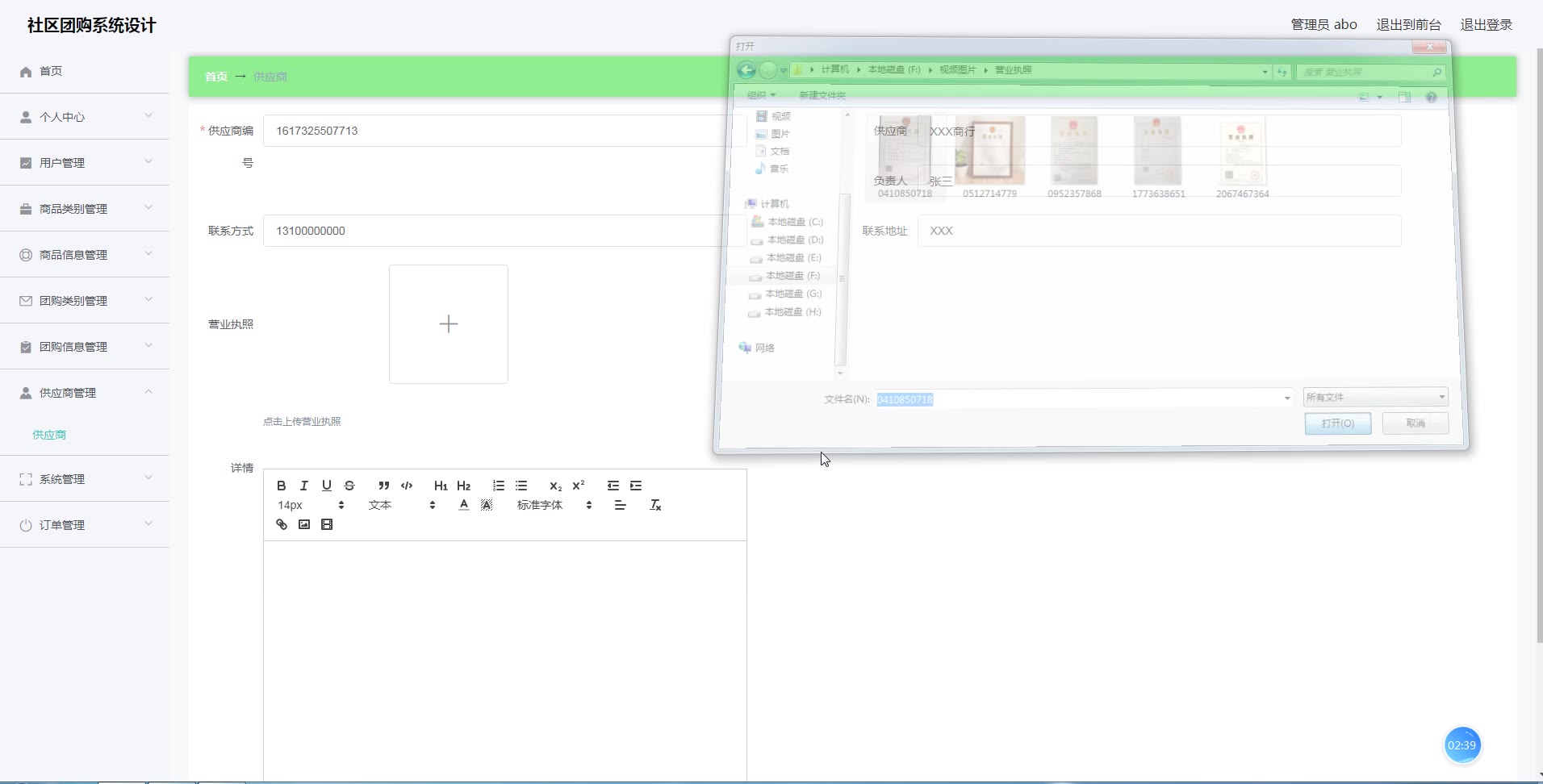Expand 商品信息管理 menu
The image size is (1543, 784).
[x=85, y=255]
